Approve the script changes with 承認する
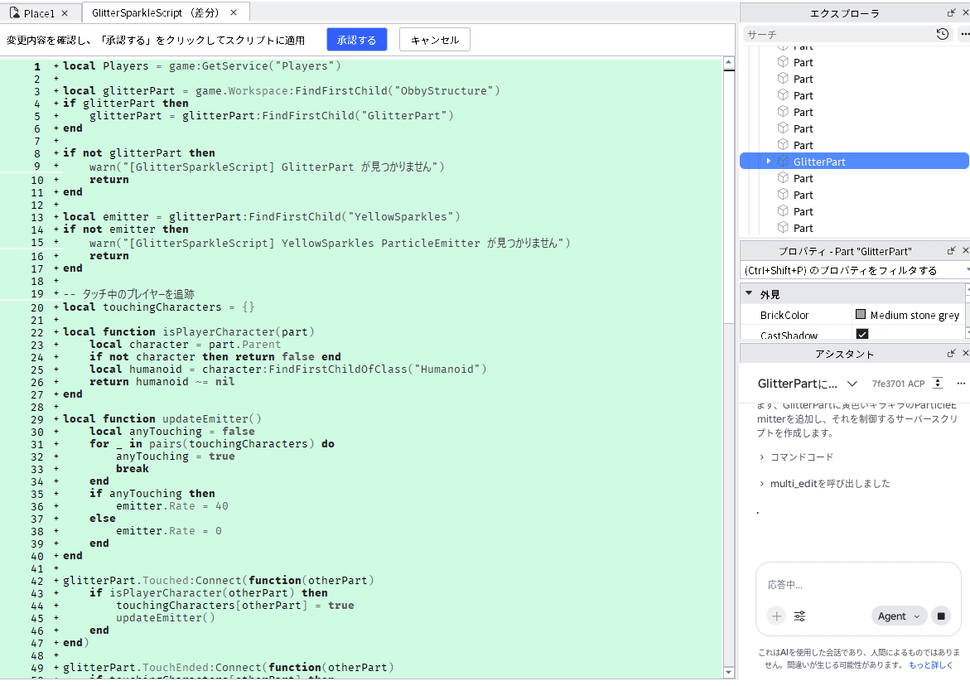970x686 pixels. pos(356,40)
